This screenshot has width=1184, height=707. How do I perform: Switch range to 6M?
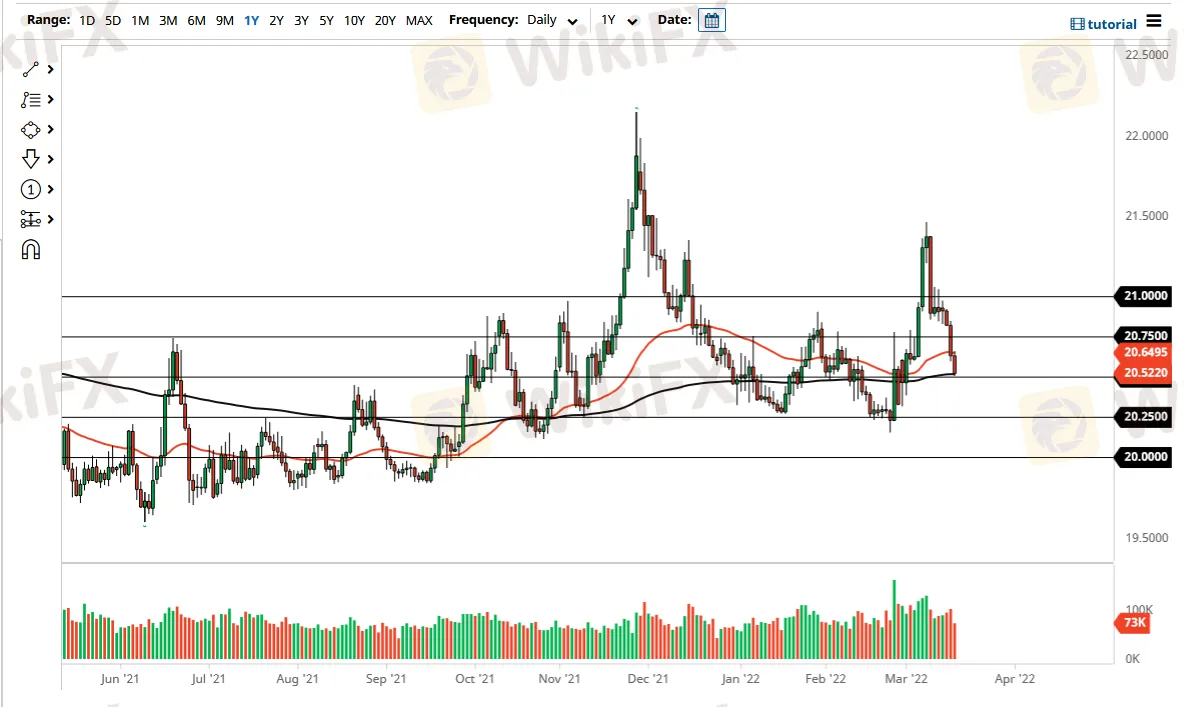[196, 20]
